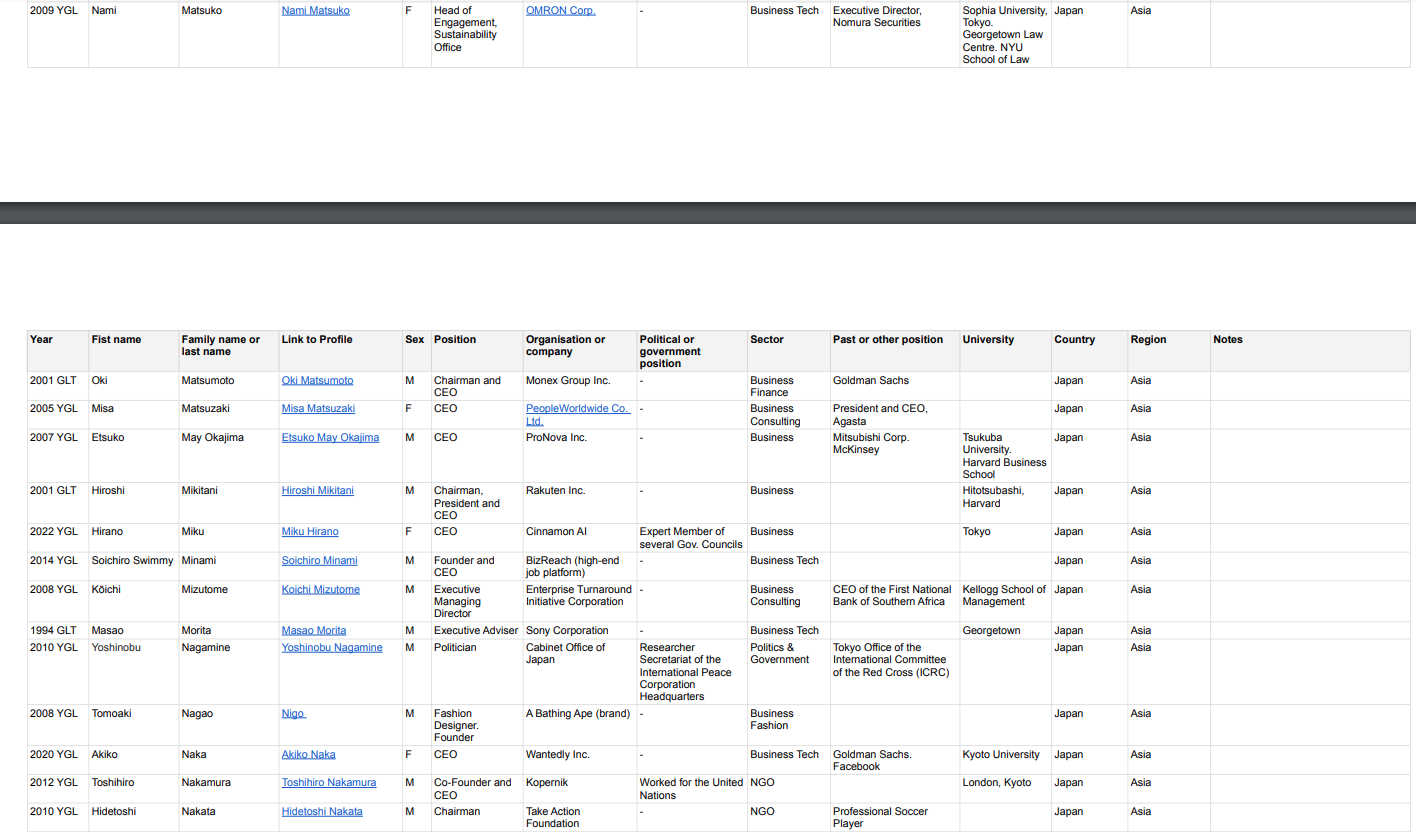Select the Politics & Government sector cell

(x=789, y=672)
